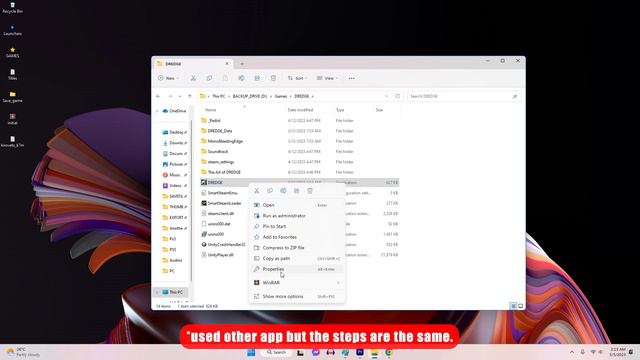
Task: Expand the recent locations chevron
Action: click(180, 96)
